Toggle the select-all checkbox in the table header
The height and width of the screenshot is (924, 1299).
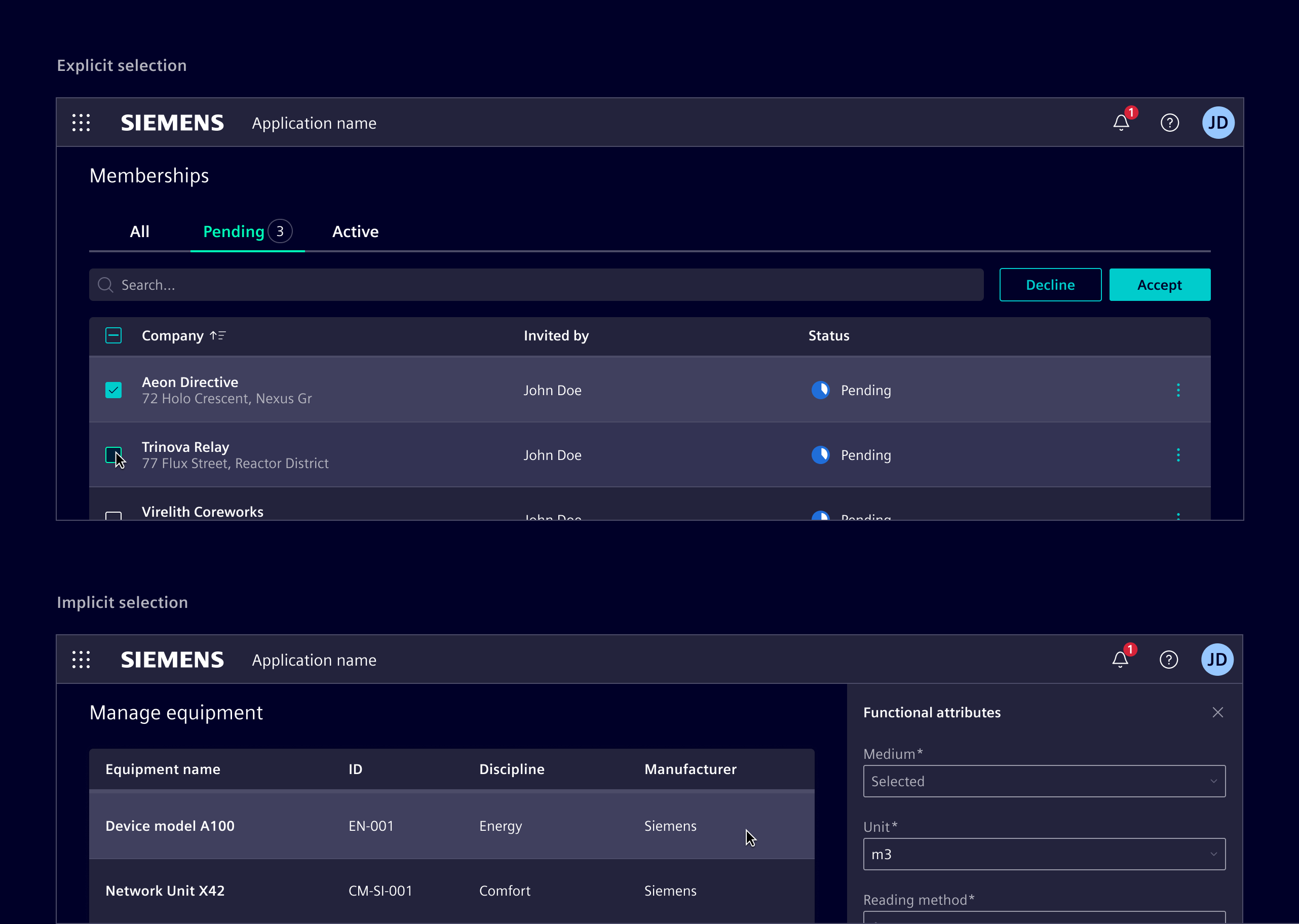[113, 335]
